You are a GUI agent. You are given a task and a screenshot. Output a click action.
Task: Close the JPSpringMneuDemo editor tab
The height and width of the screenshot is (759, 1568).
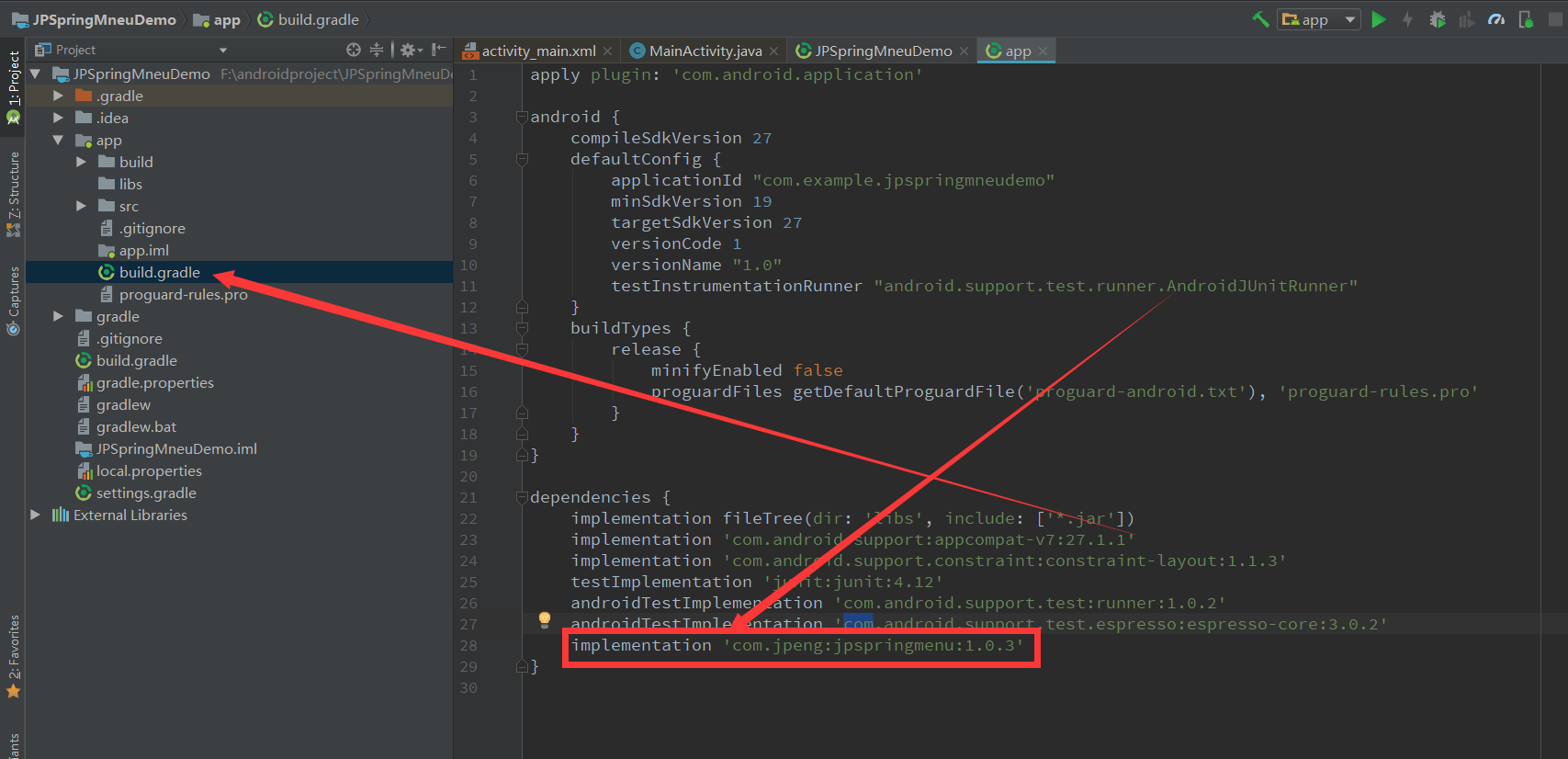pos(964,51)
